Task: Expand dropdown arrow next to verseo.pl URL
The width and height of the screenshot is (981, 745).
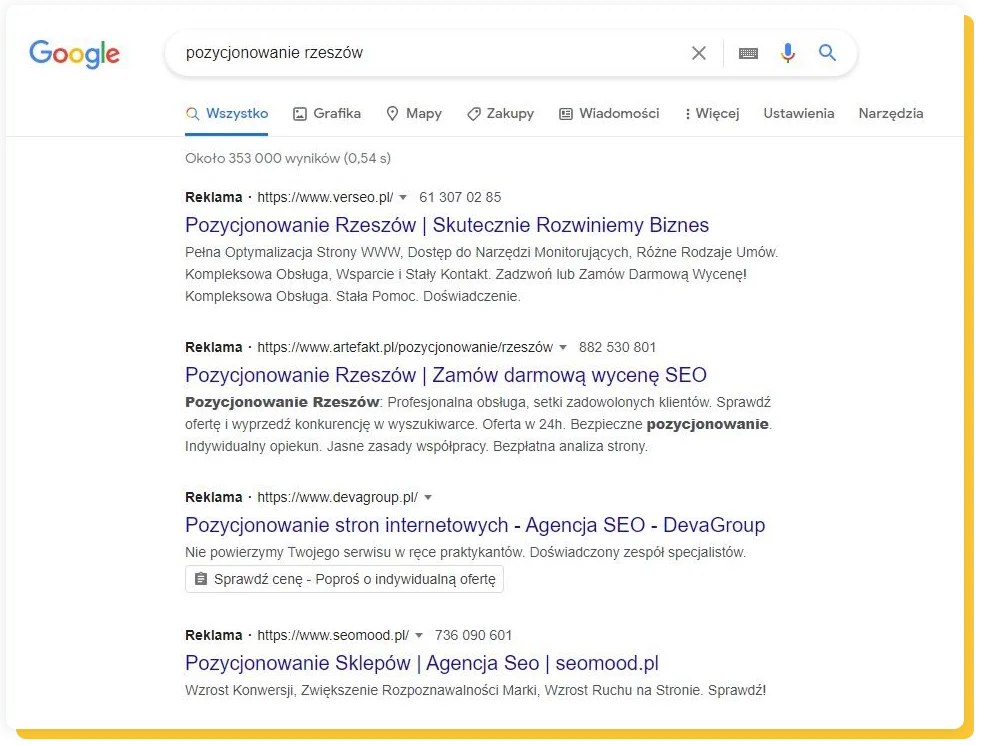Action: [x=403, y=198]
